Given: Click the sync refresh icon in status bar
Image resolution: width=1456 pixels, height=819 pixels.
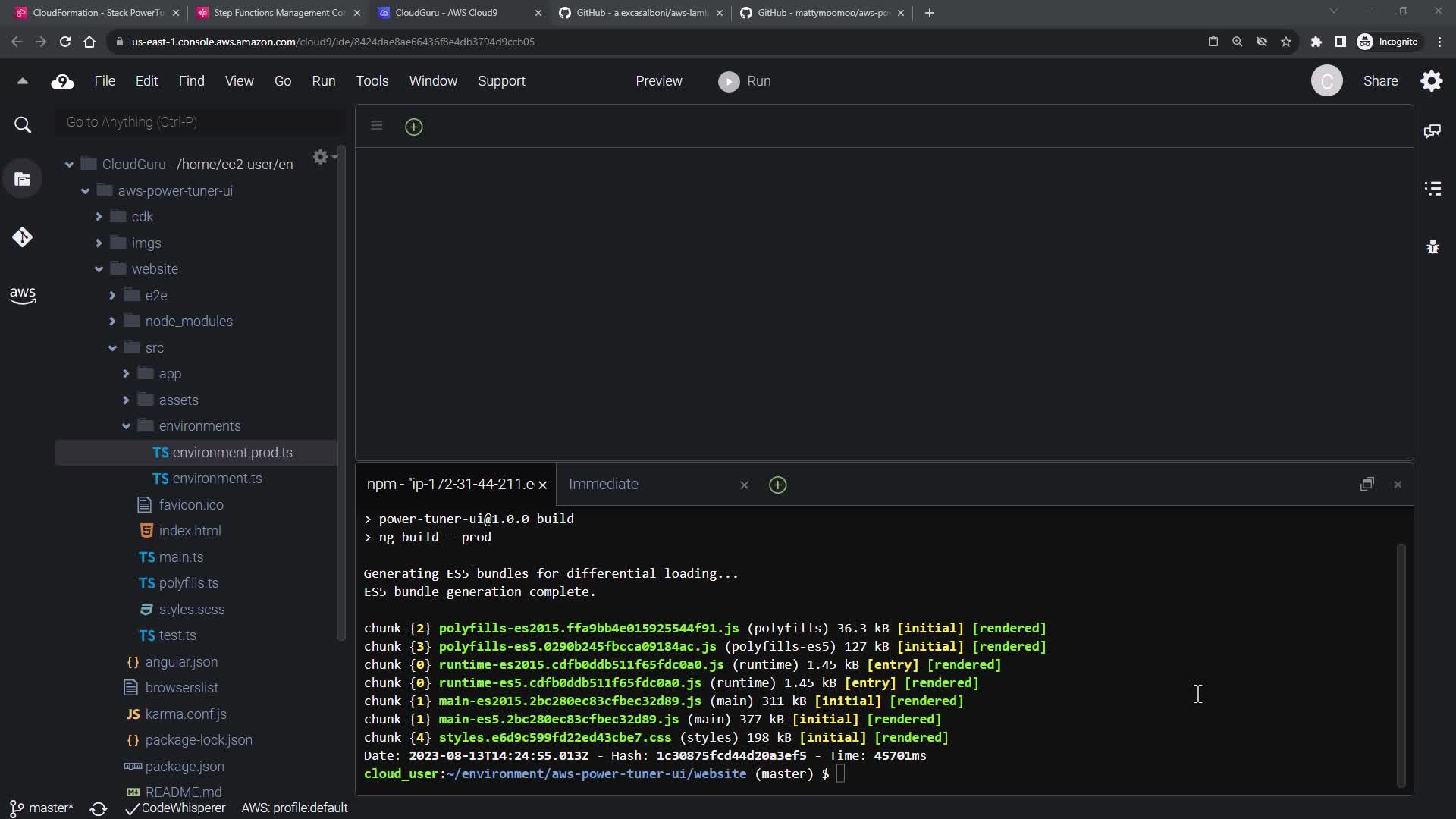Looking at the screenshot, I should (x=98, y=808).
